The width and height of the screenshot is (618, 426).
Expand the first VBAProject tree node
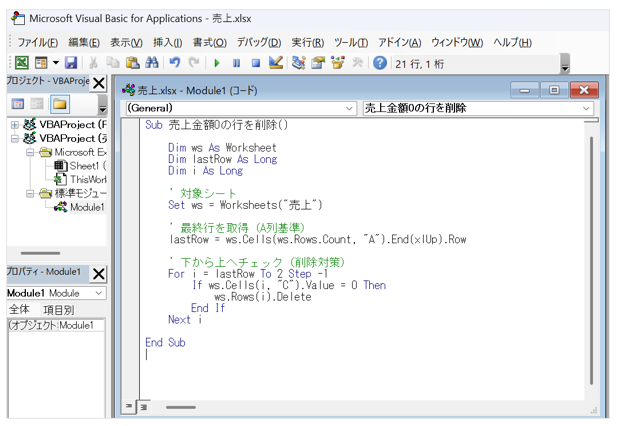(15, 125)
